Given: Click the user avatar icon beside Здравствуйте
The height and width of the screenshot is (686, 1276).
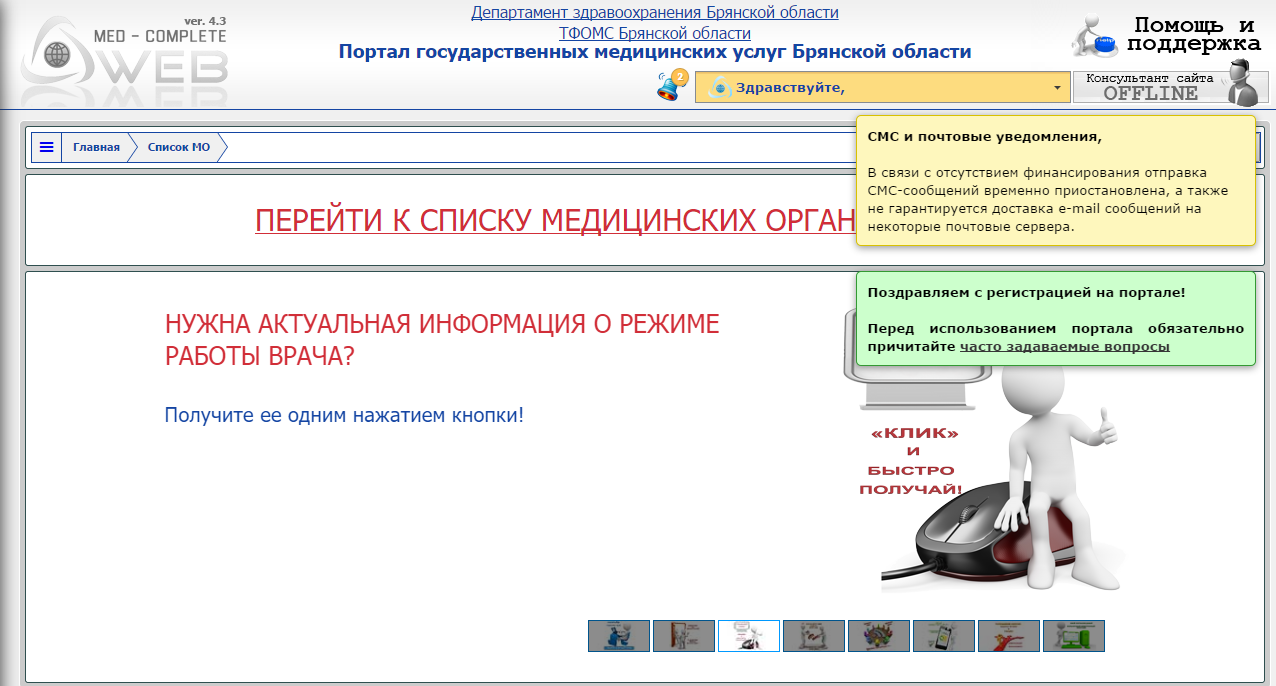Looking at the screenshot, I should click(719, 88).
